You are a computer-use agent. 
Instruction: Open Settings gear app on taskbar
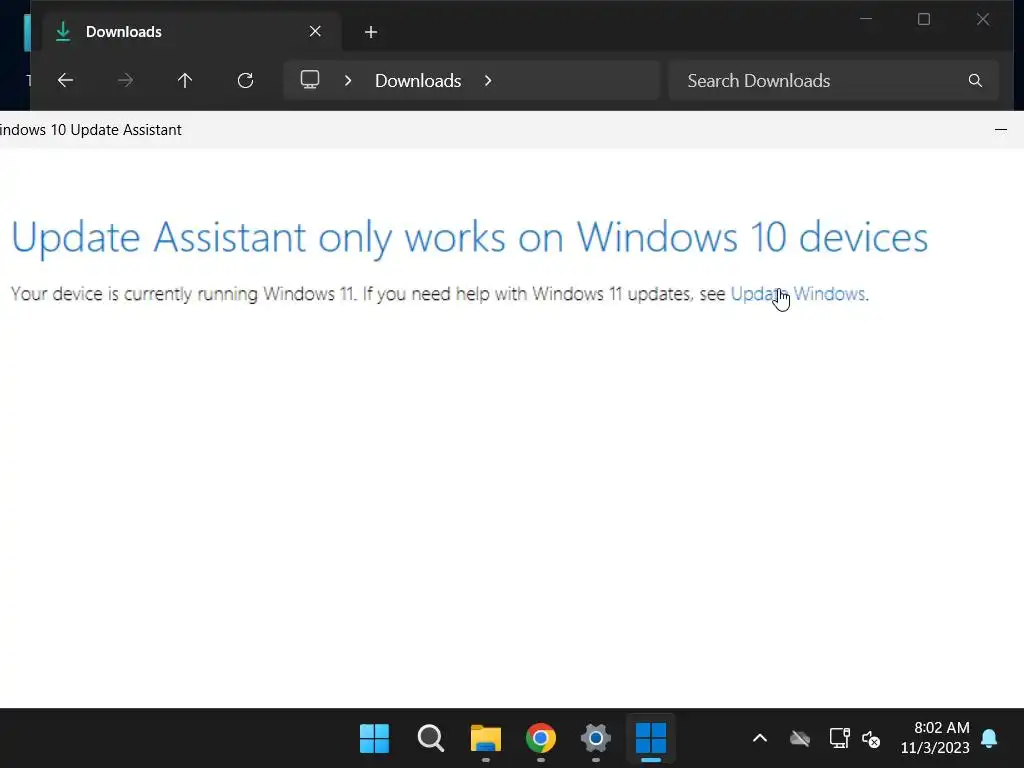point(596,739)
